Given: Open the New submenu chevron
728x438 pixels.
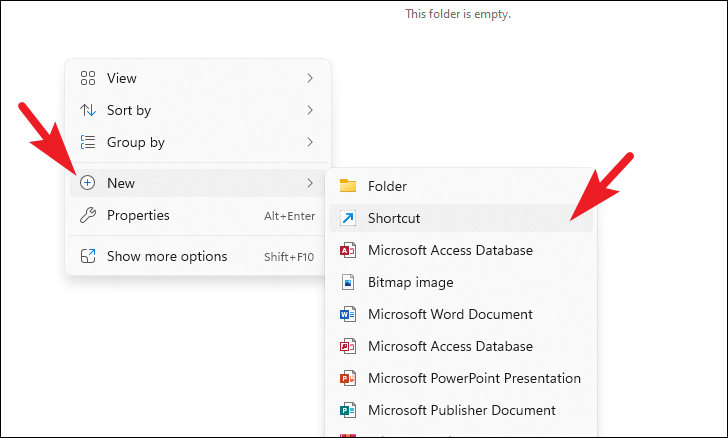Looking at the screenshot, I should [310, 183].
